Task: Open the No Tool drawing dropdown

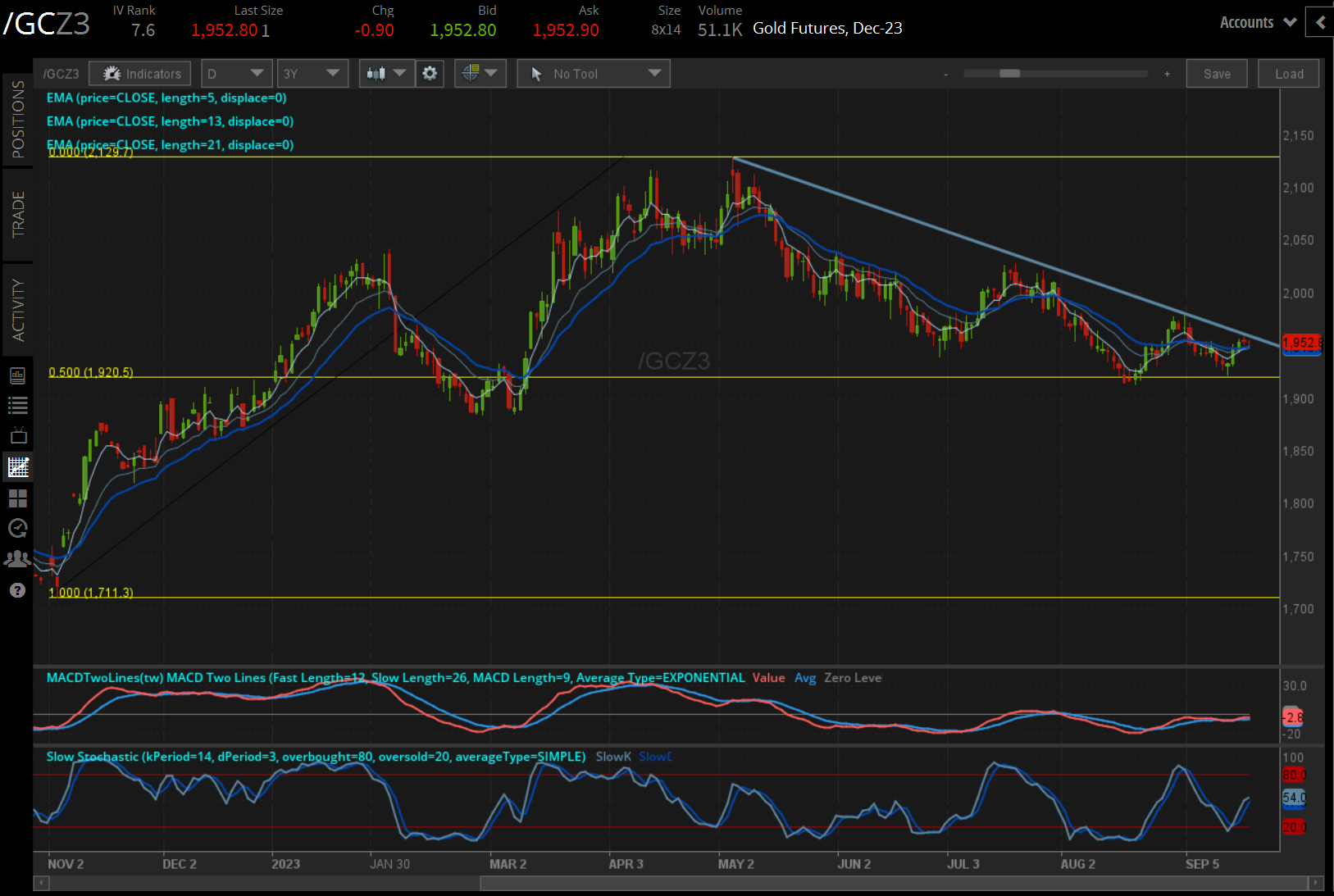Action: (594, 74)
